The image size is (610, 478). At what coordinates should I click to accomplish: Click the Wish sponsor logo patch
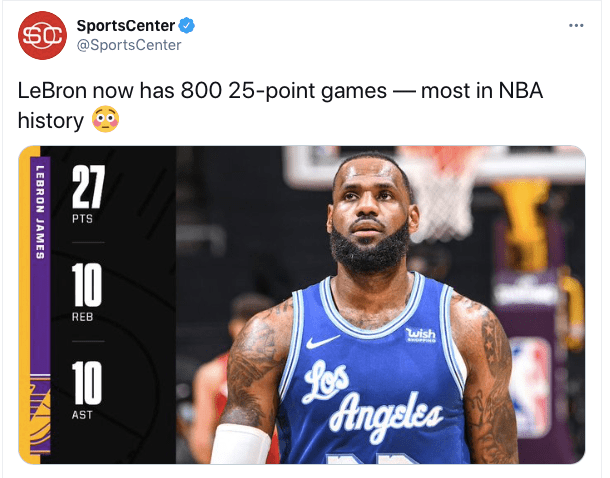(420, 334)
